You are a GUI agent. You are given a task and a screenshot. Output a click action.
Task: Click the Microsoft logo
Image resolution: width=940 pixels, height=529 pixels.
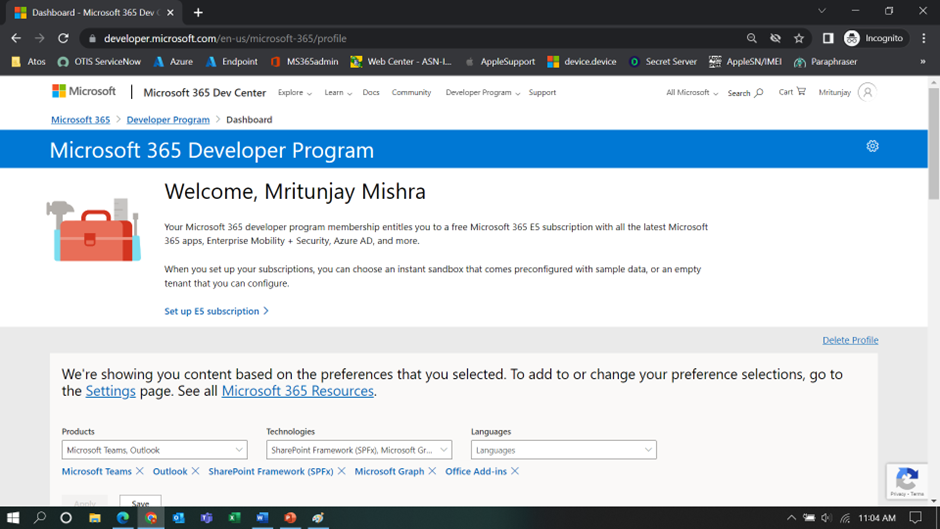tap(84, 91)
